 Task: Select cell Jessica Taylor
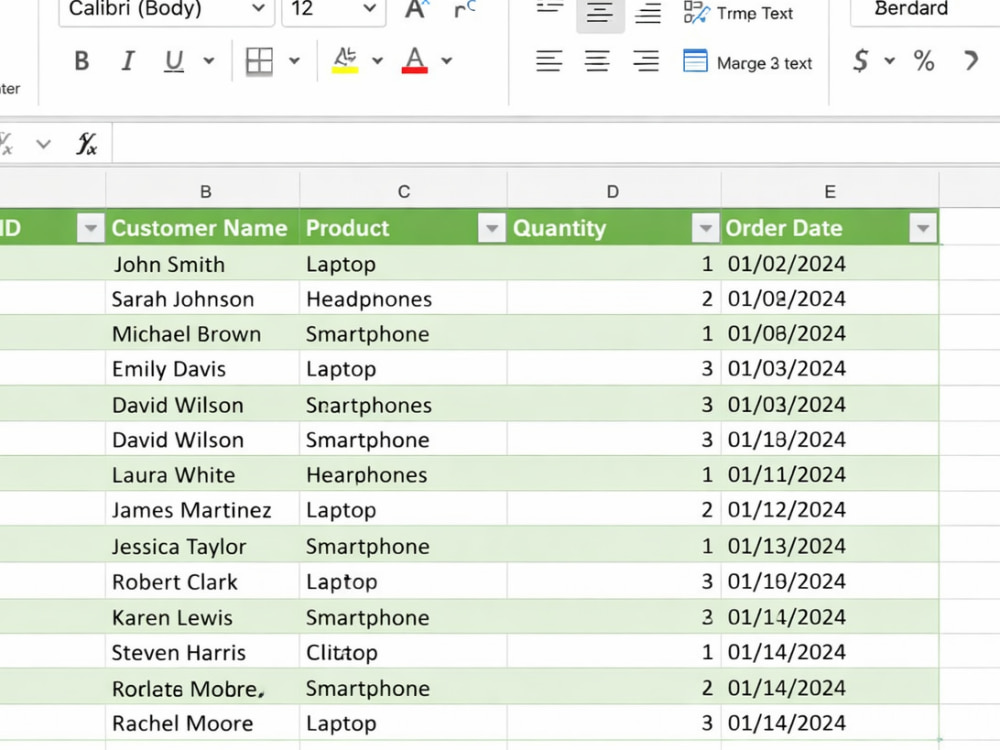coord(203,546)
